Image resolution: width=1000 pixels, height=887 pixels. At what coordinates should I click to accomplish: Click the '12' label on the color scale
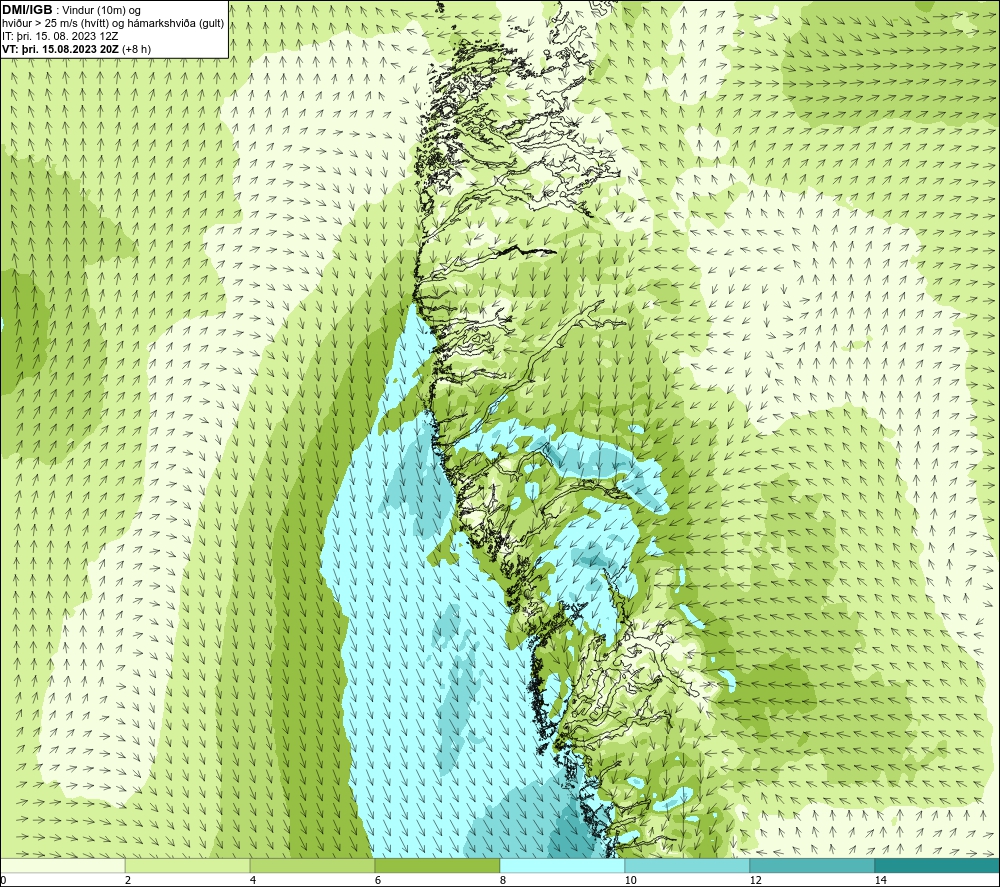point(756,880)
